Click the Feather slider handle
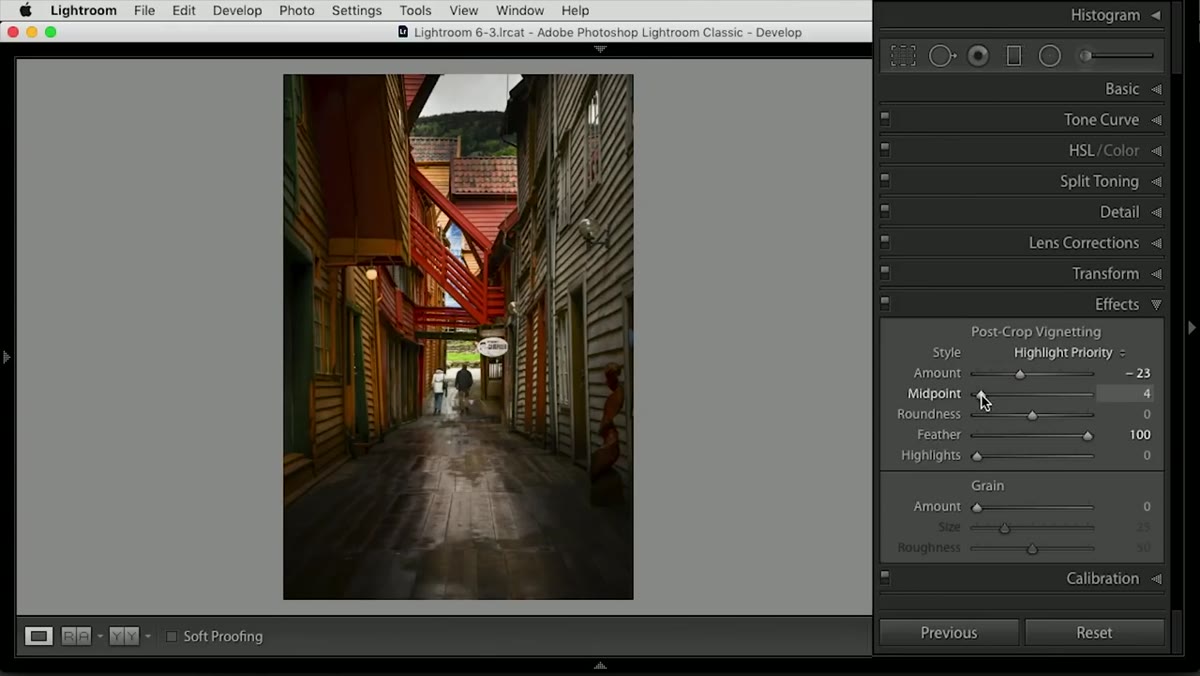Screen dimensions: 1200x676 coord(1088,435)
